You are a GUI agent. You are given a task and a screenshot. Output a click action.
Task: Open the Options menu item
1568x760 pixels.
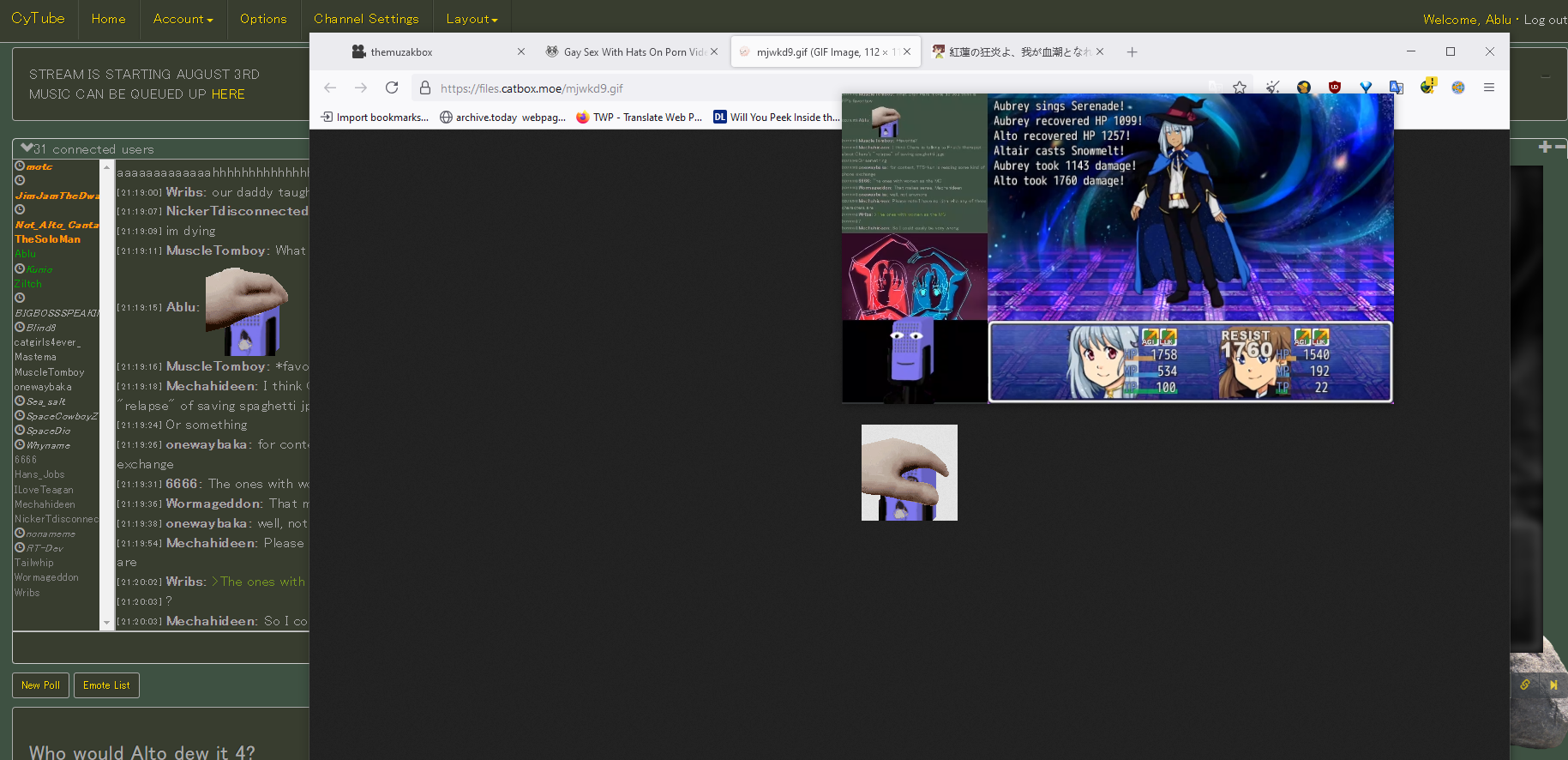pos(263,19)
